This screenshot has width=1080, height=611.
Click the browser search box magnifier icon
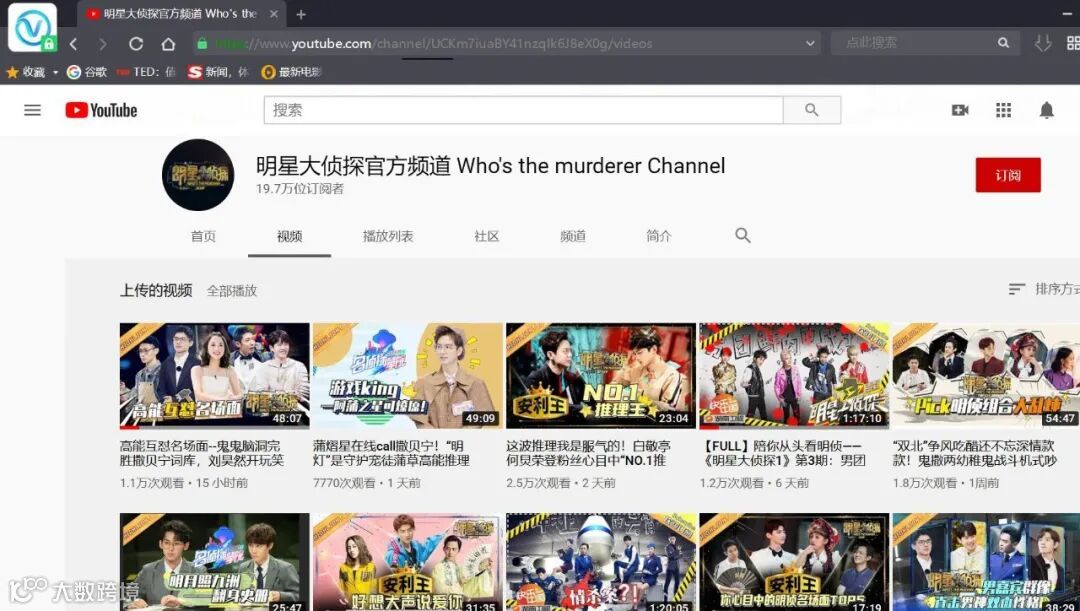click(x=1004, y=43)
